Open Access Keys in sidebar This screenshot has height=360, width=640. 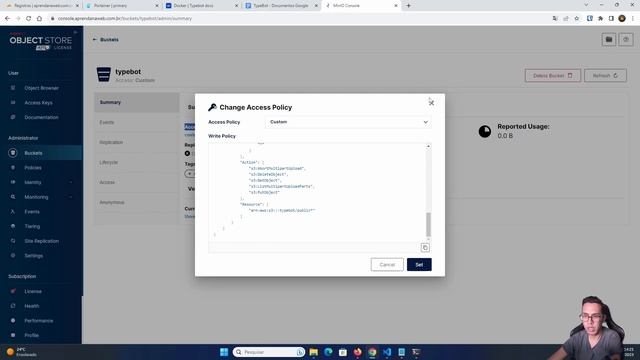[38, 103]
